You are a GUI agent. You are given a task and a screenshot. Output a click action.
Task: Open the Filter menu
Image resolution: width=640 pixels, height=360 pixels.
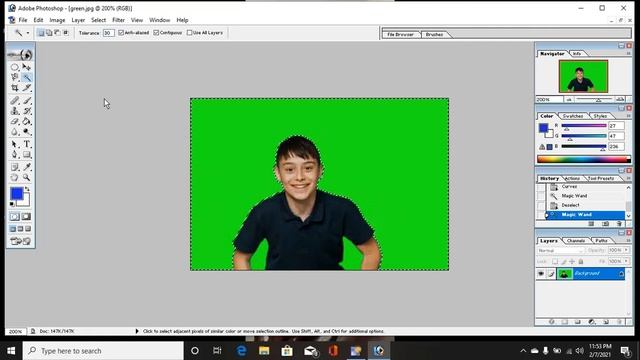pyautogui.click(x=118, y=20)
